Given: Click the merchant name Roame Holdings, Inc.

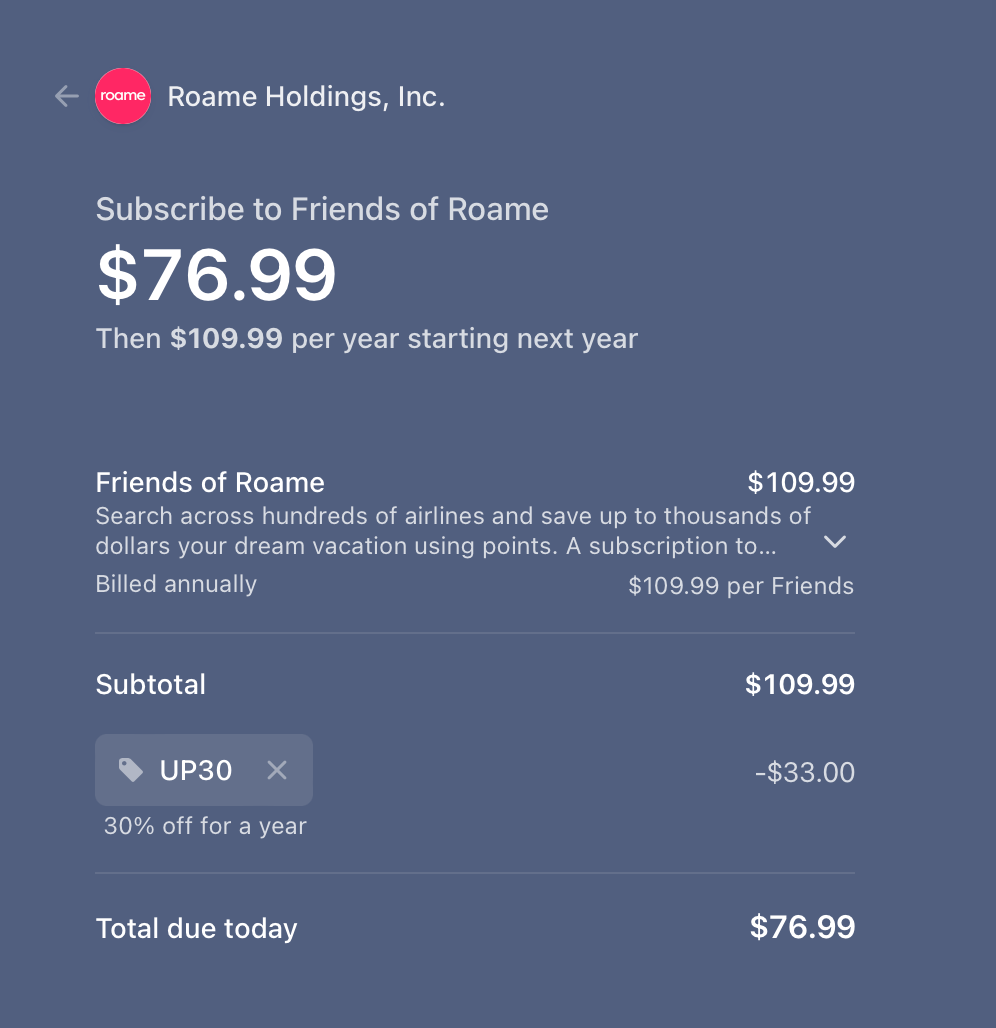Looking at the screenshot, I should [x=306, y=96].
